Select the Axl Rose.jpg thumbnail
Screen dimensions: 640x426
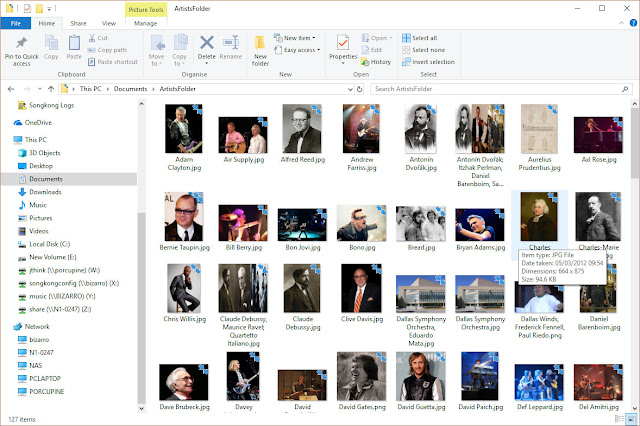pos(598,135)
